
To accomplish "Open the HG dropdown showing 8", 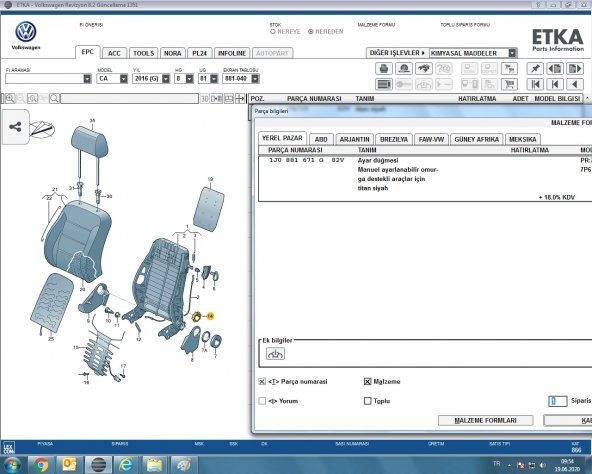I will (190, 79).
